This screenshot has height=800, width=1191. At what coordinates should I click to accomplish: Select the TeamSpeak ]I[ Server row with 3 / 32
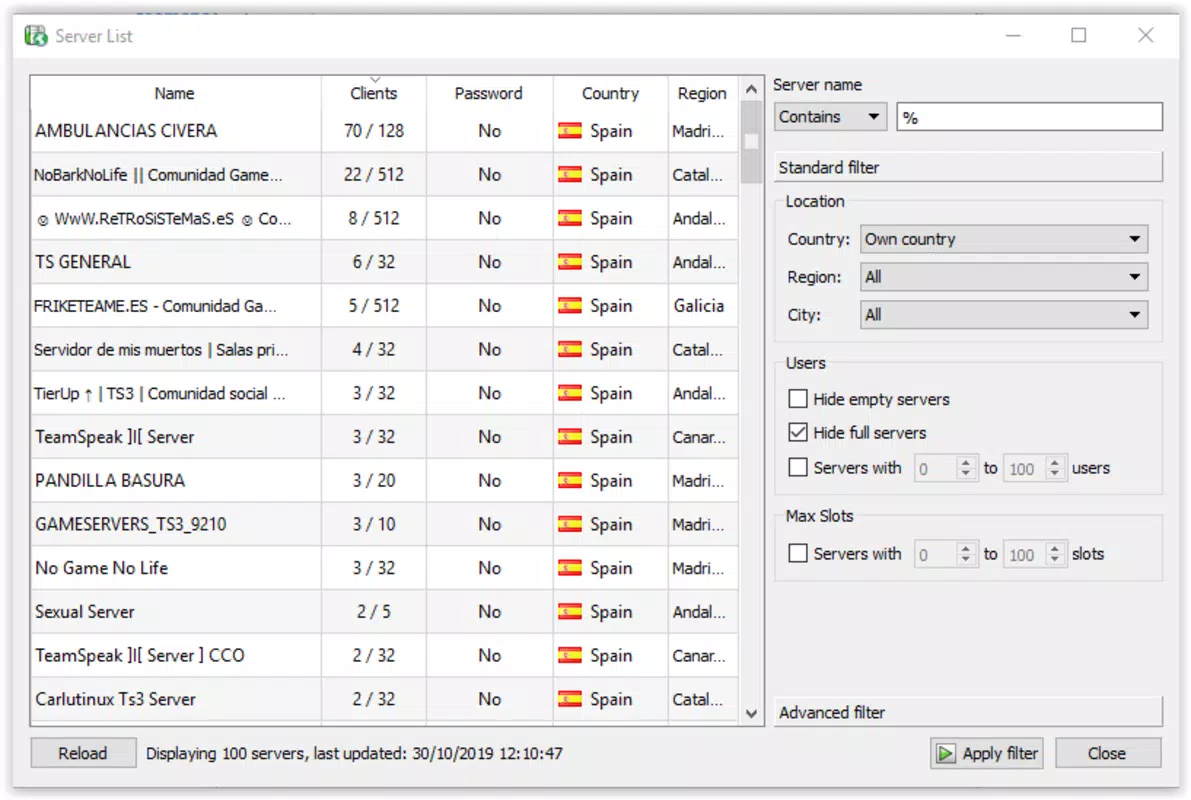click(x=384, y=437)
